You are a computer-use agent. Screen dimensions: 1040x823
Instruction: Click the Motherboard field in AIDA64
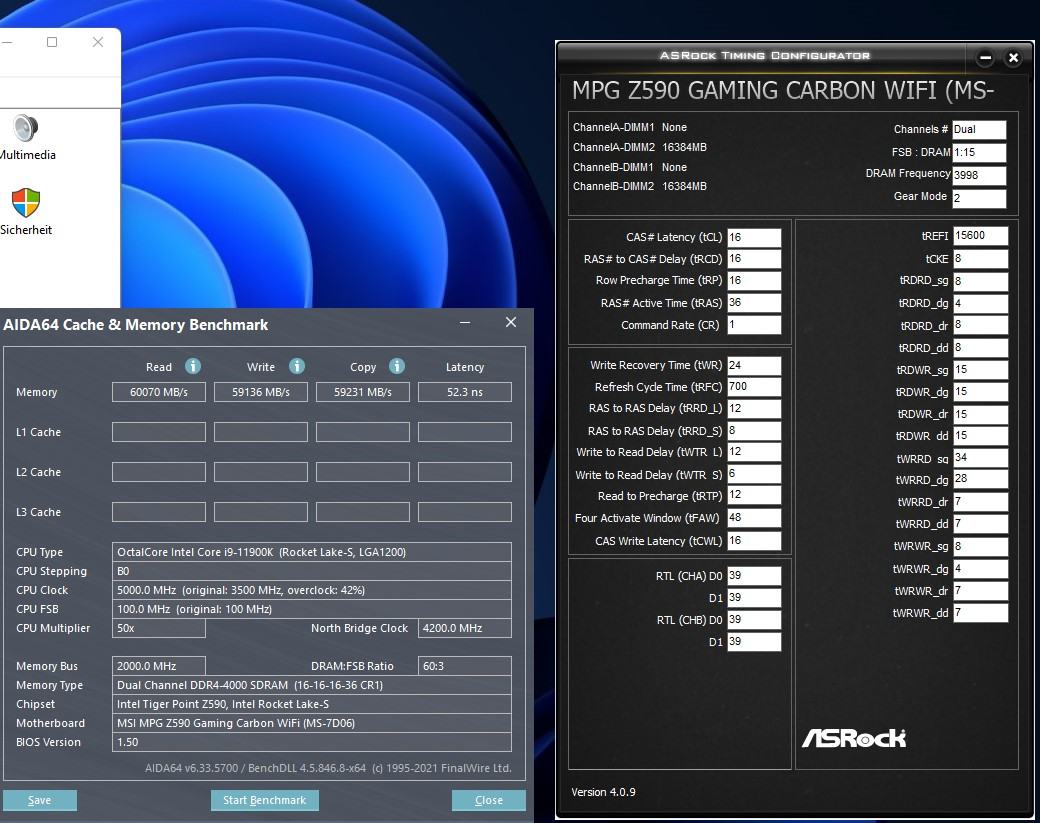coord(312,723)
